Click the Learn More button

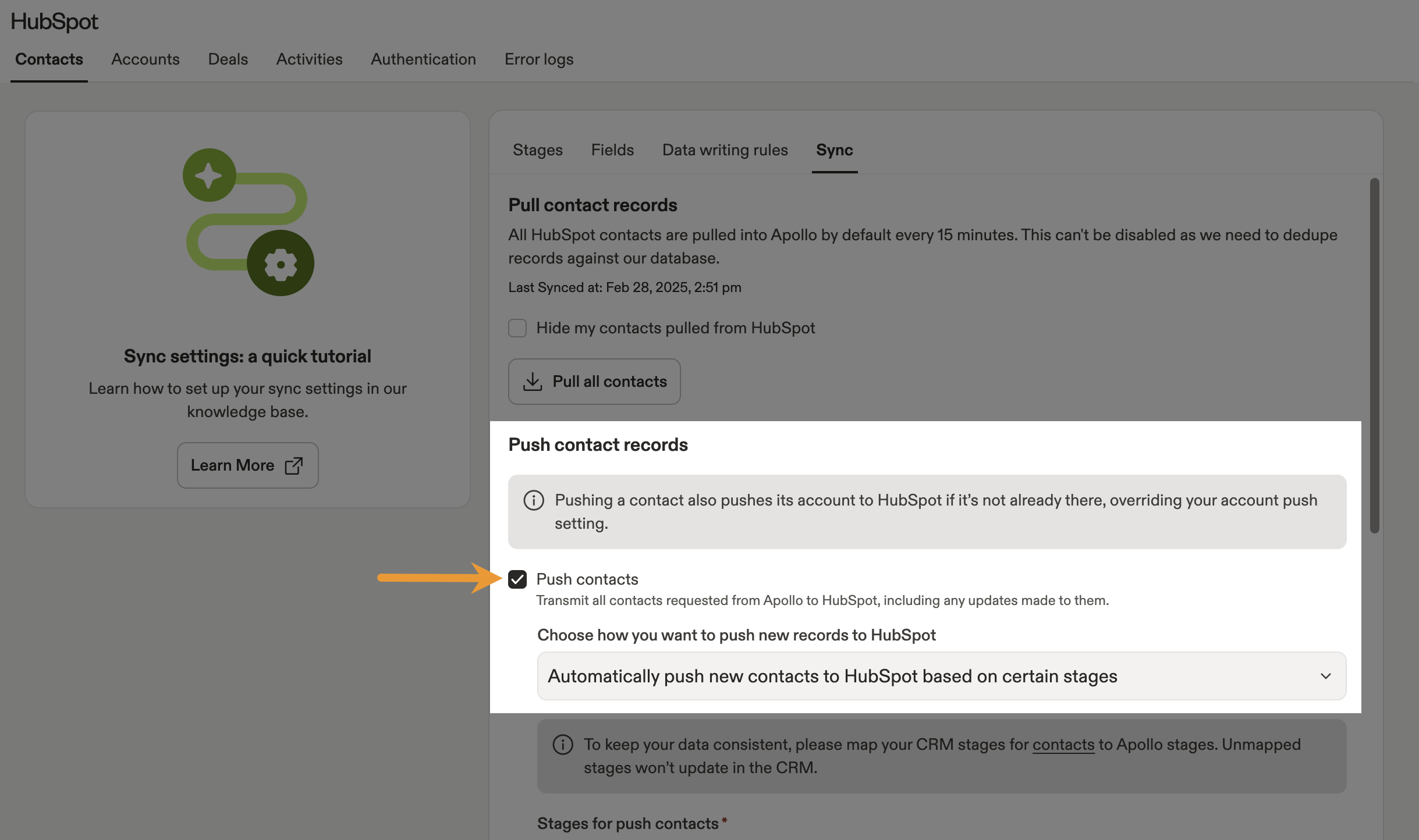coord(248,465)
